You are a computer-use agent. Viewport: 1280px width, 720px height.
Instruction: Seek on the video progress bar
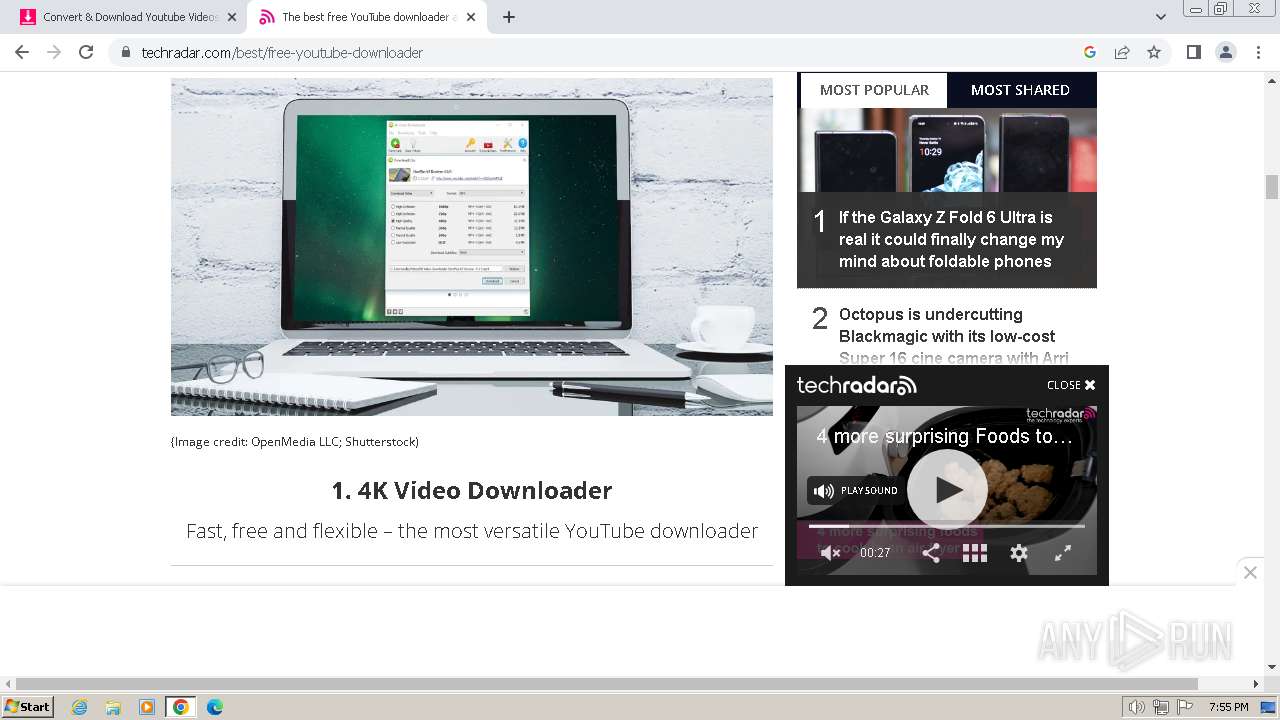click(x=947, y=526)
